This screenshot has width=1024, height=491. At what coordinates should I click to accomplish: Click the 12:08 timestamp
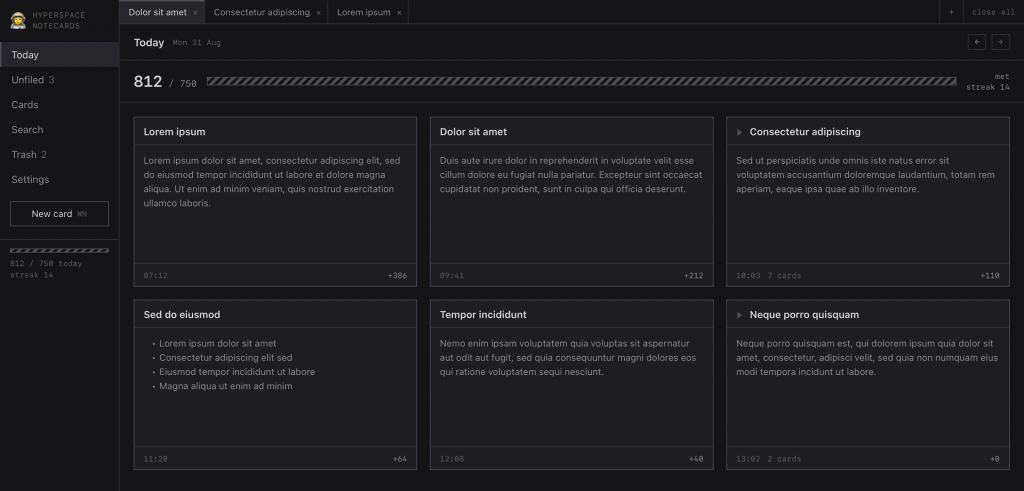[x=452, y=459]
